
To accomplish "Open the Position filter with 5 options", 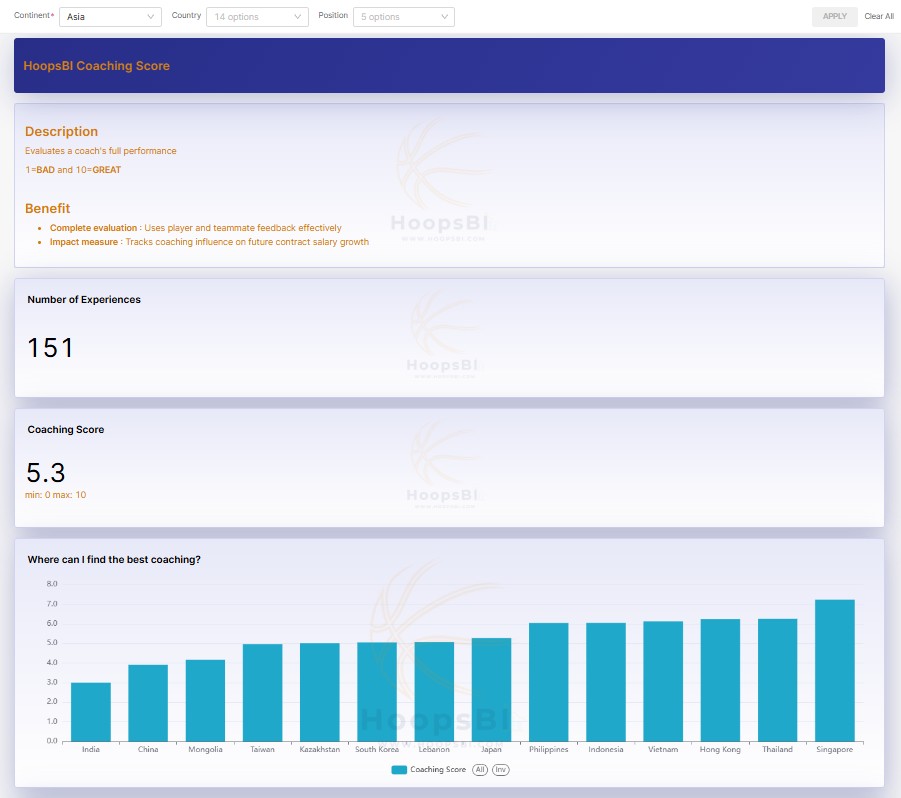I will [403, 17].
